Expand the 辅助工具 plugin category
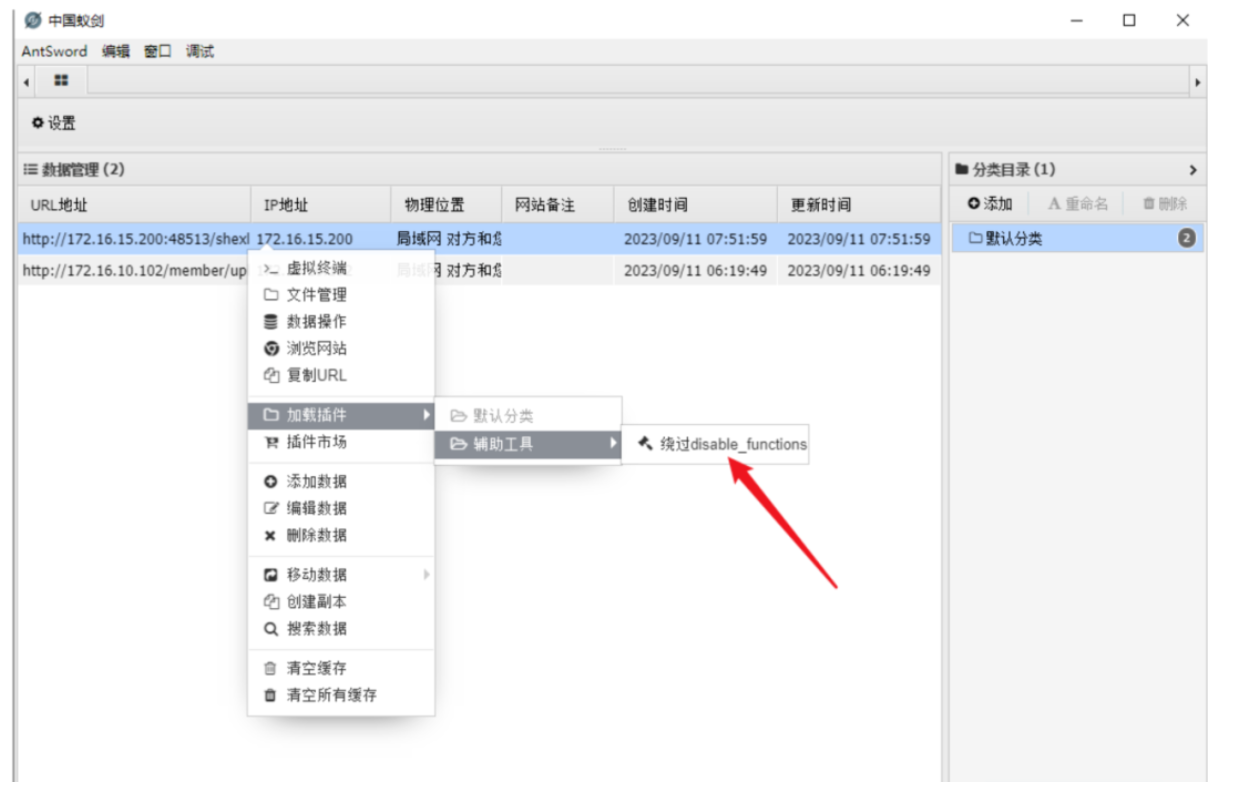1249x796 pixels. pyautogui.click(x=528, y=444)
